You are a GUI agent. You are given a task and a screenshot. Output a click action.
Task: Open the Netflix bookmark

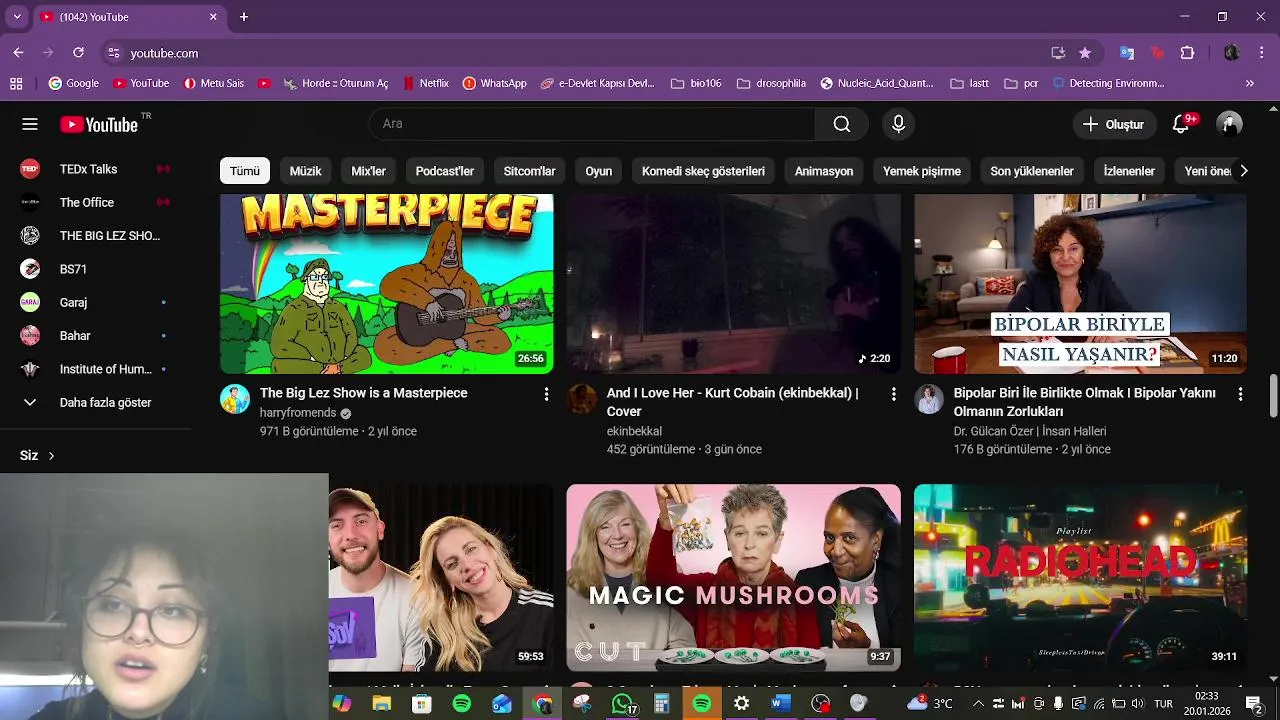[425, 83]
